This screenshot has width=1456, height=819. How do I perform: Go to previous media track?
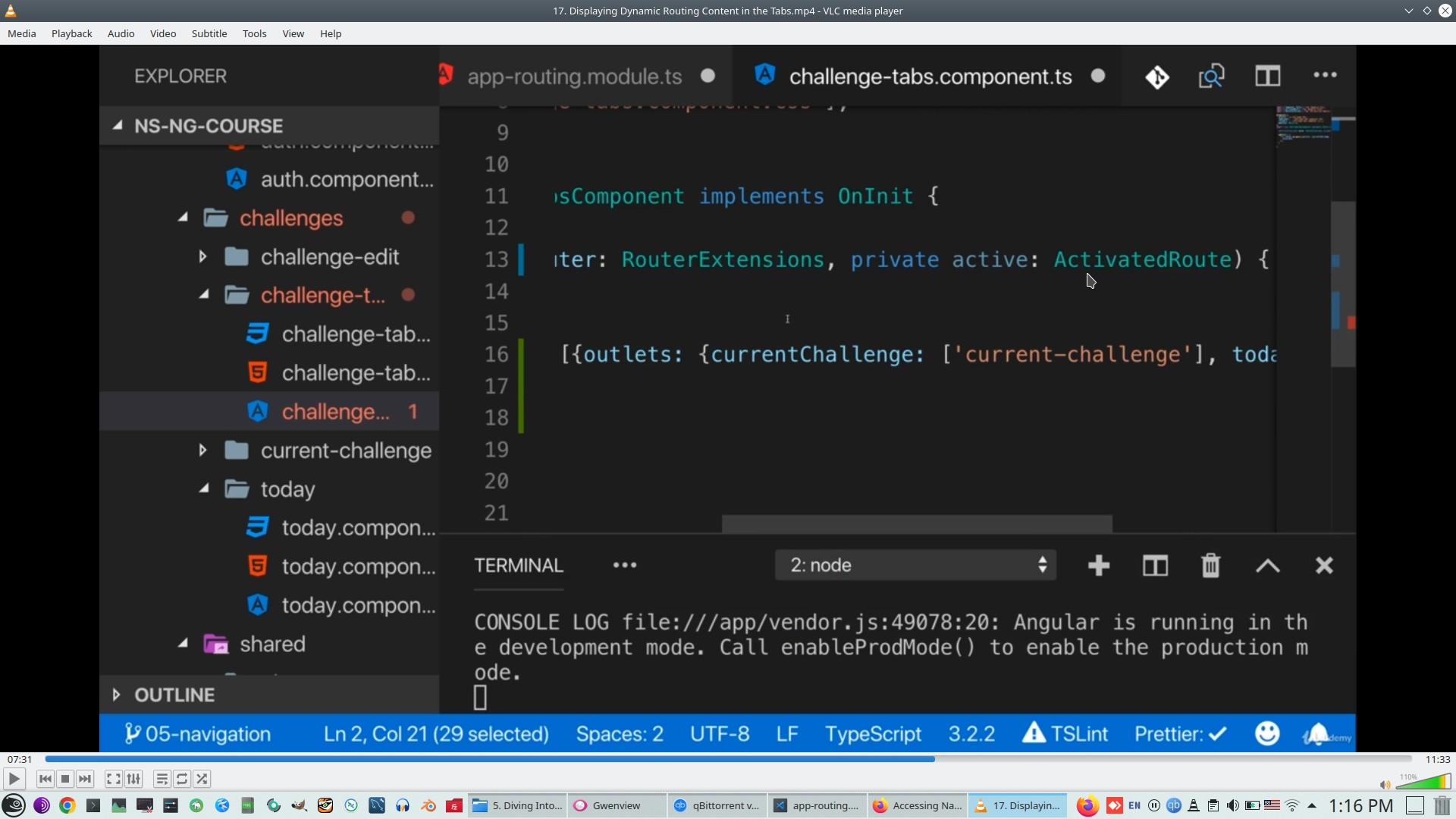click(x=45, y=779)
